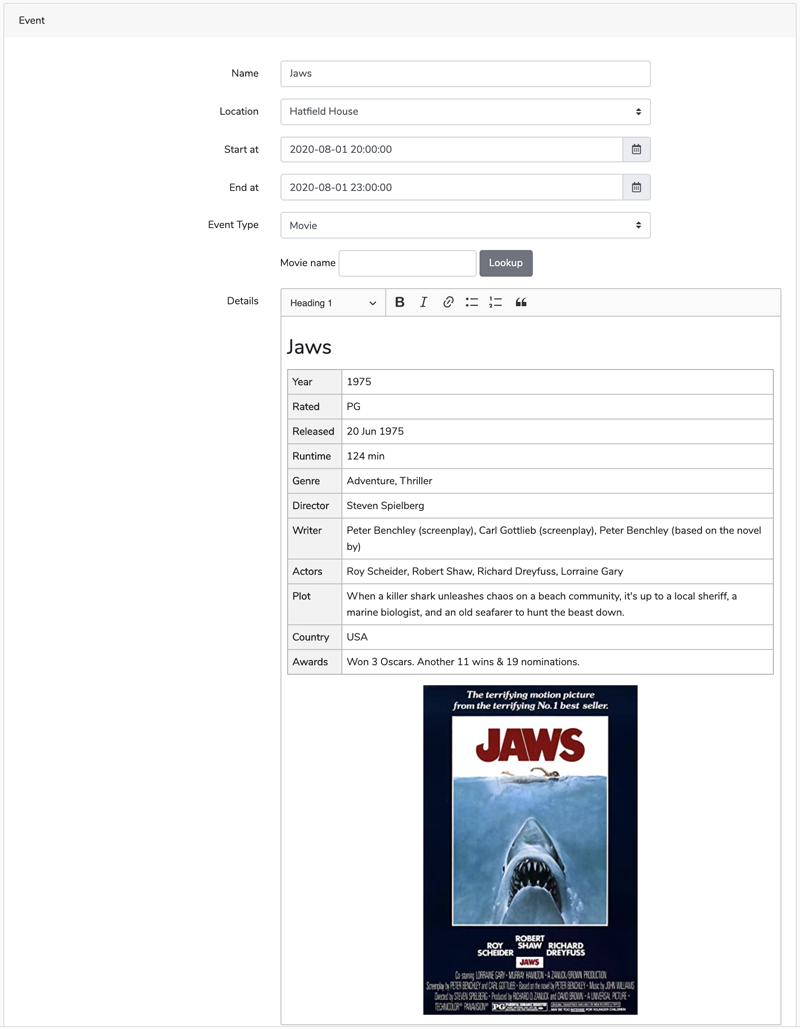The image size is (800, 1030).
Task: Click the Year value 1975
Action: (x=359, y=382)
